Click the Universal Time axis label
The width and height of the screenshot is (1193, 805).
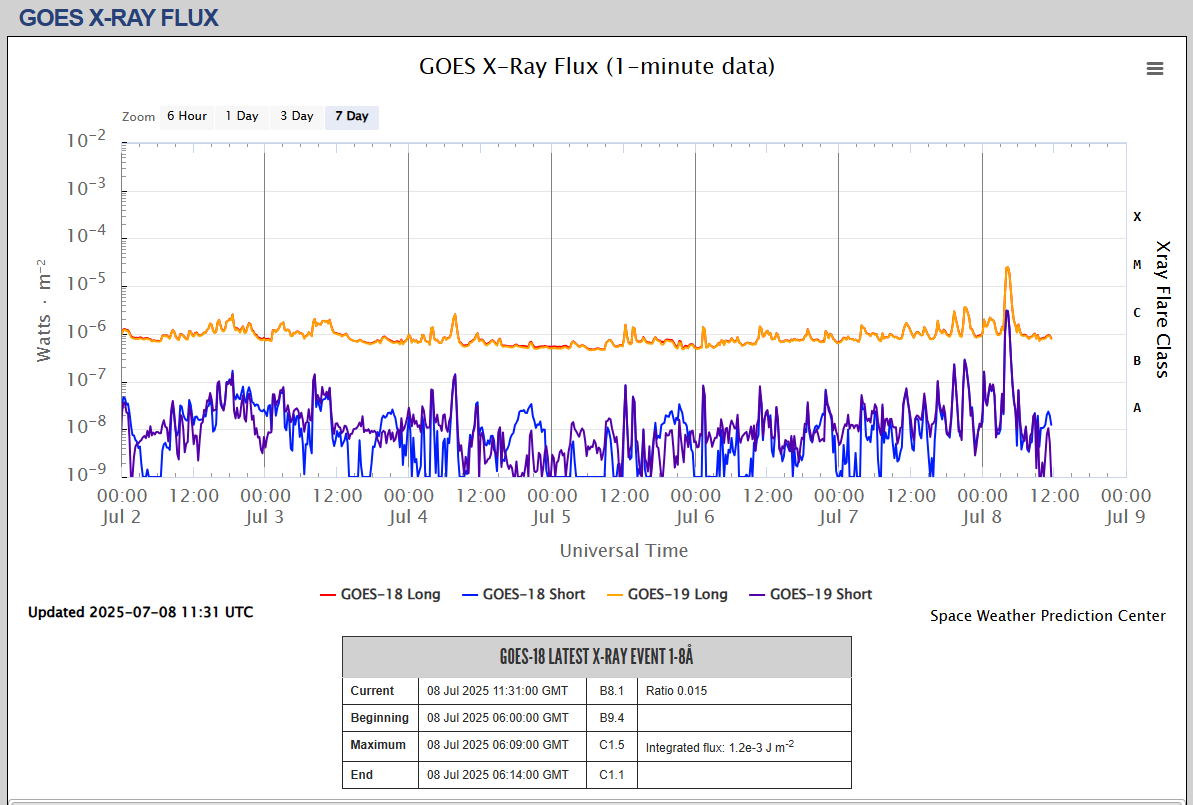(624, 551)
